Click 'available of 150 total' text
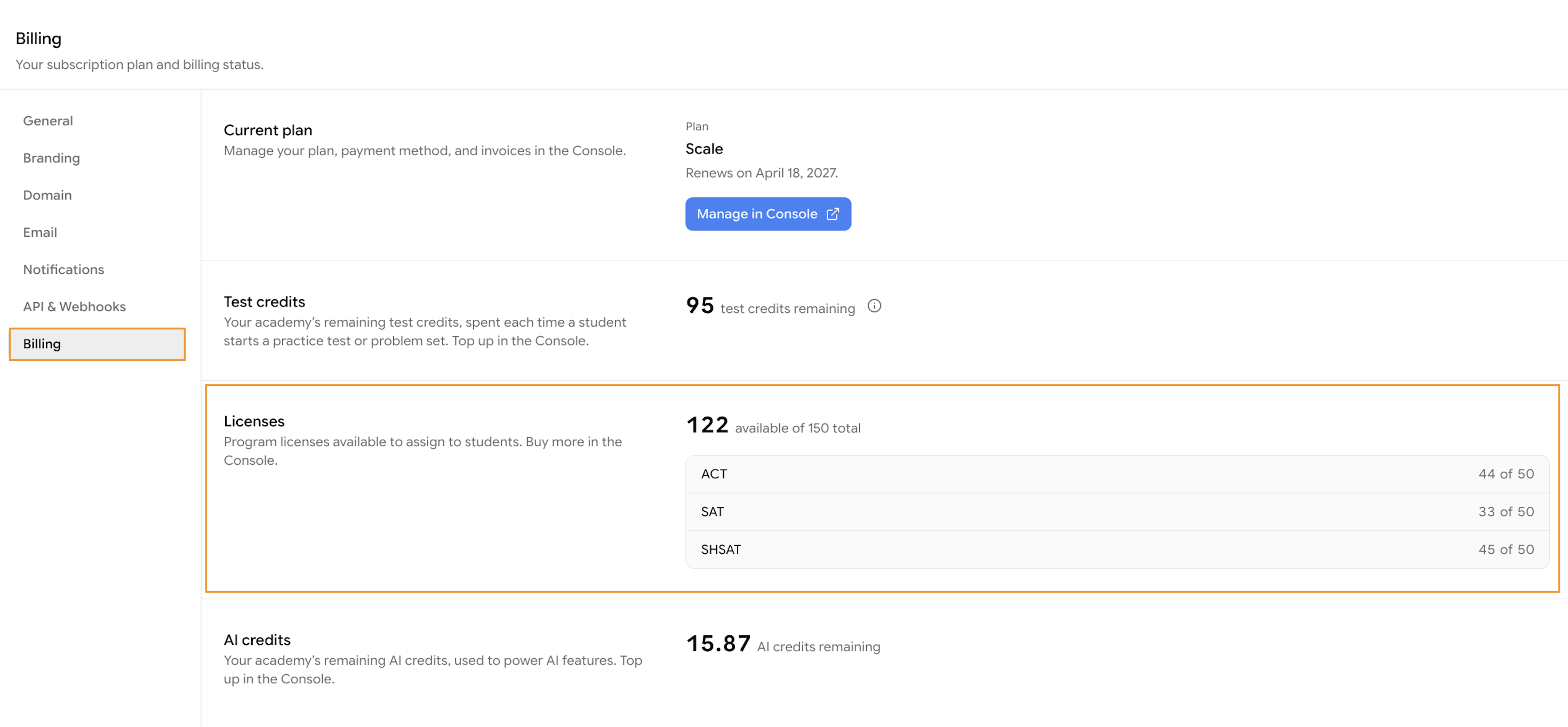This screenshot has height=727, width=1568. tap(797, 429)
